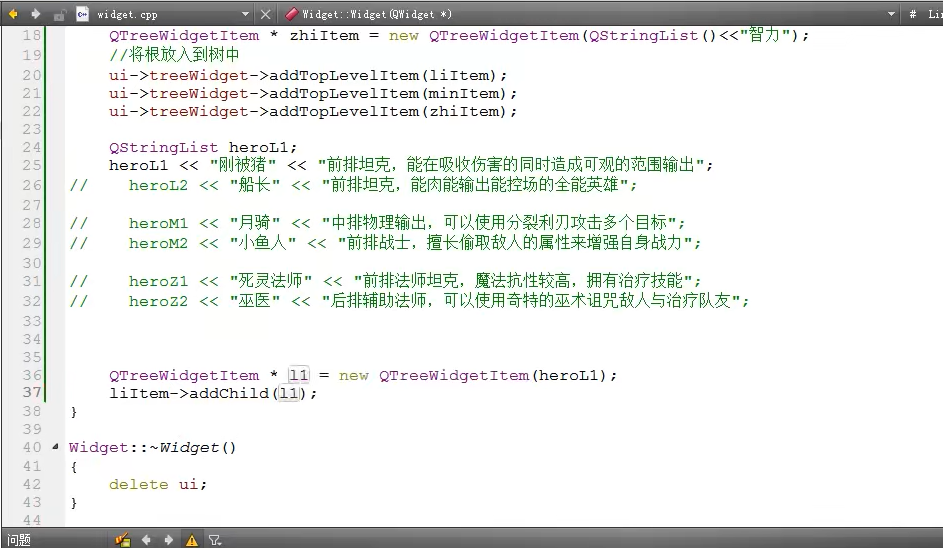943x548 pixels.
Task: Click the 问题 panel label
Action: [19, 540]
